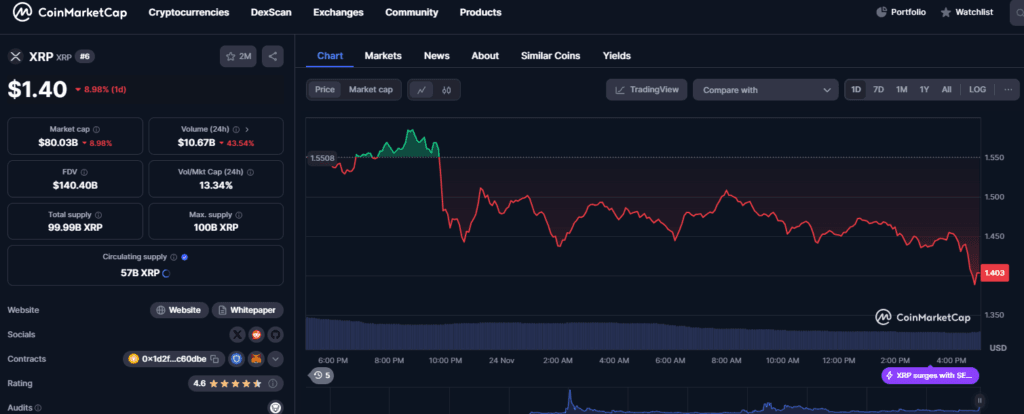The height and width of the screenshot is (414, 1024).
Task: Click the CoinMarketCap logo in the header
Action: coord(70,12)
